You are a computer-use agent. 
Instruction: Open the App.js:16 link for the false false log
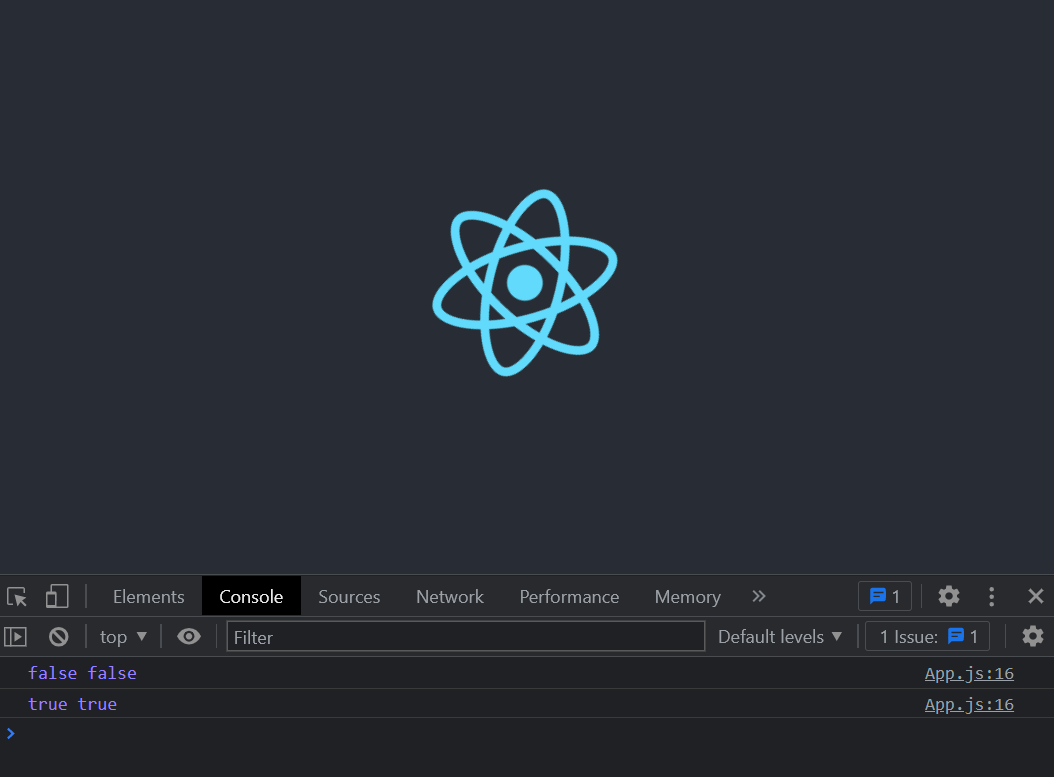pyautogui.click(x=969, y=673)
